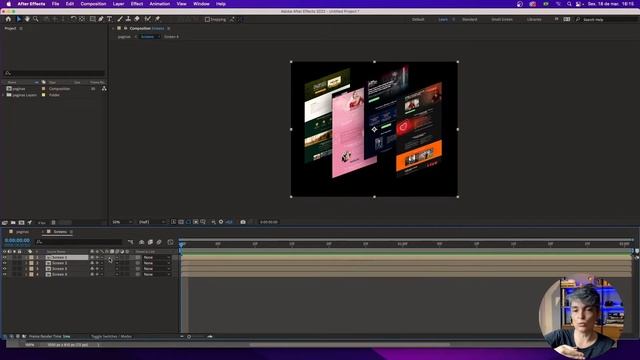Screen dimensions: 640x360
Task: Expand the paginas Layers folder
Action: 3,95
